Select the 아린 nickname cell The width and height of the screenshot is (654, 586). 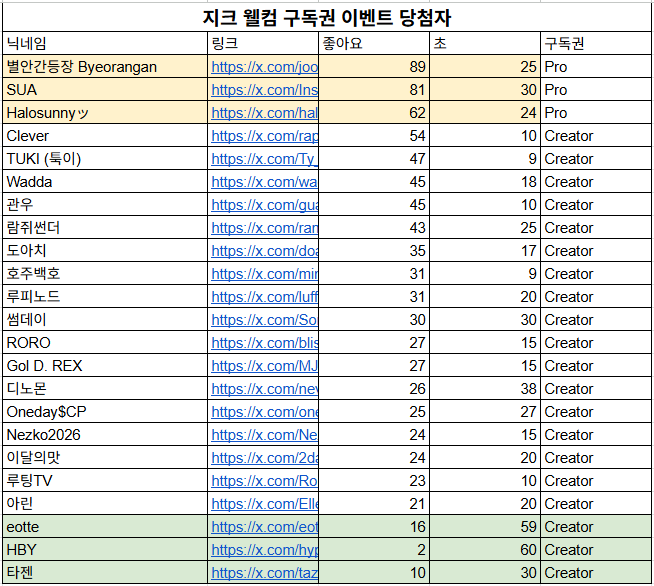[105, 503]
